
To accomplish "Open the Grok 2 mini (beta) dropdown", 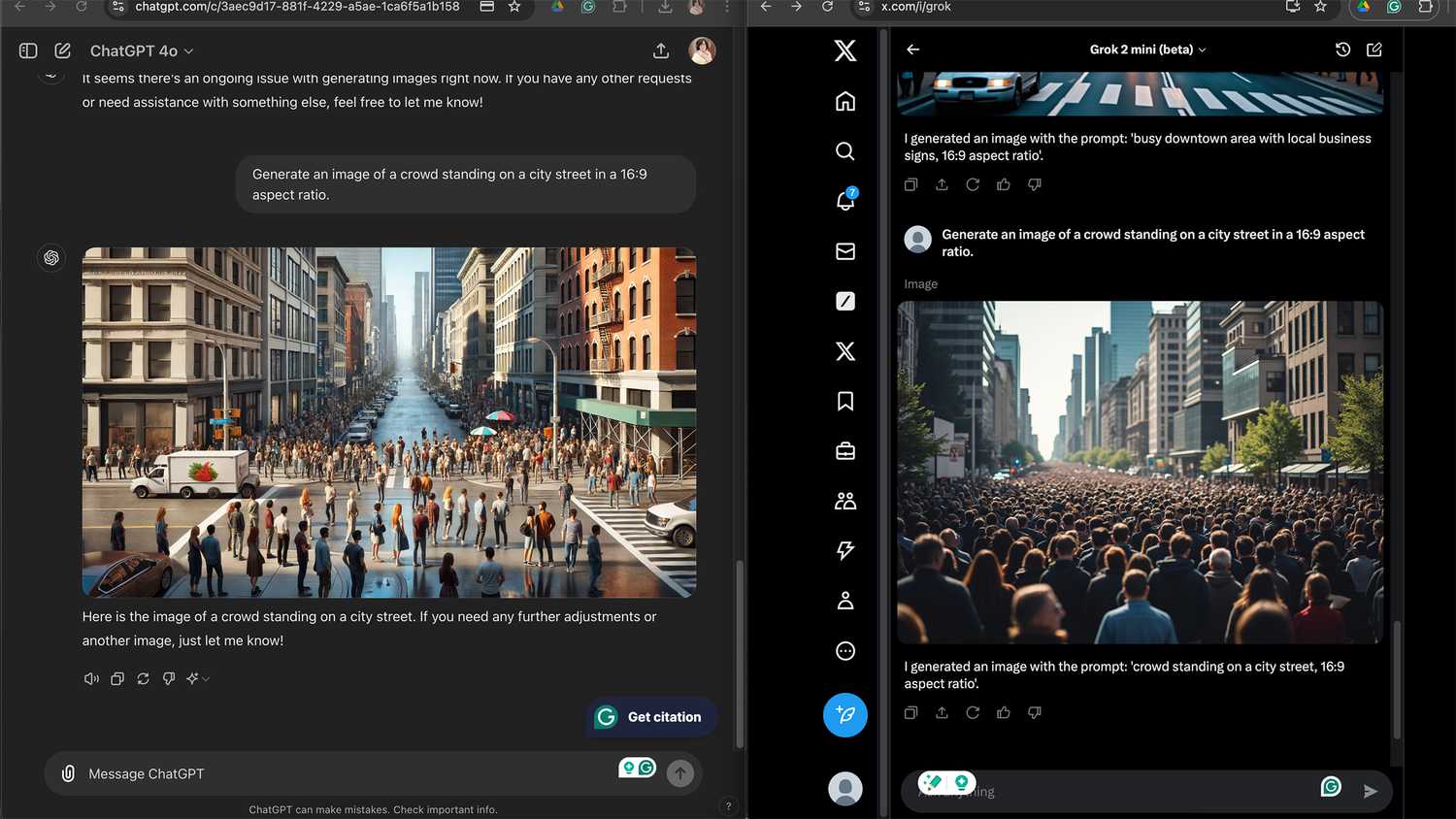I will [1147, 49].
